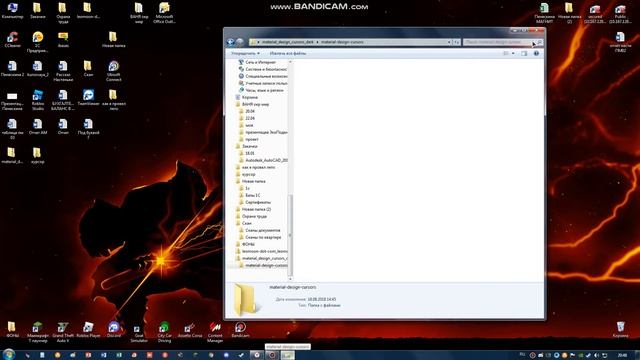Open the 1С Предприятие desktop shortcut
The height and width of the screenshot is (360, 640).
[x=38, y=42]
